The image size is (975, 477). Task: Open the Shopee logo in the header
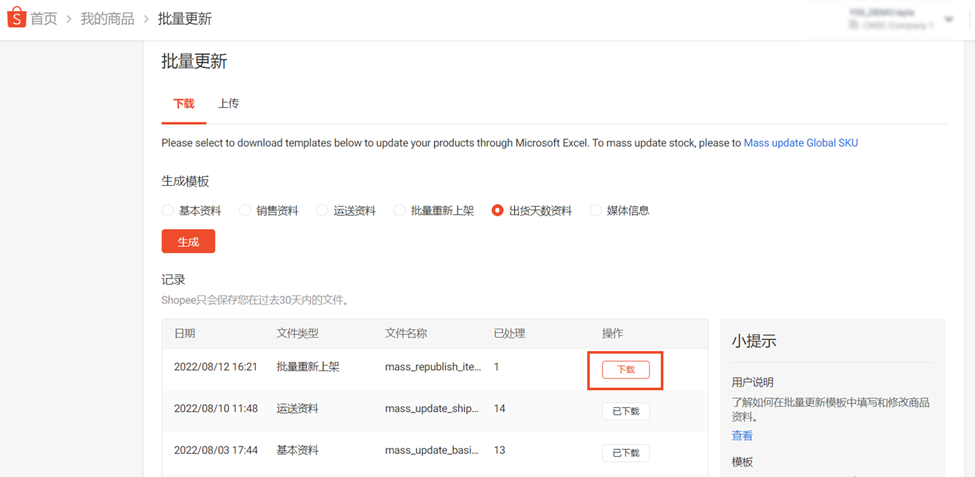coord(17,18)
